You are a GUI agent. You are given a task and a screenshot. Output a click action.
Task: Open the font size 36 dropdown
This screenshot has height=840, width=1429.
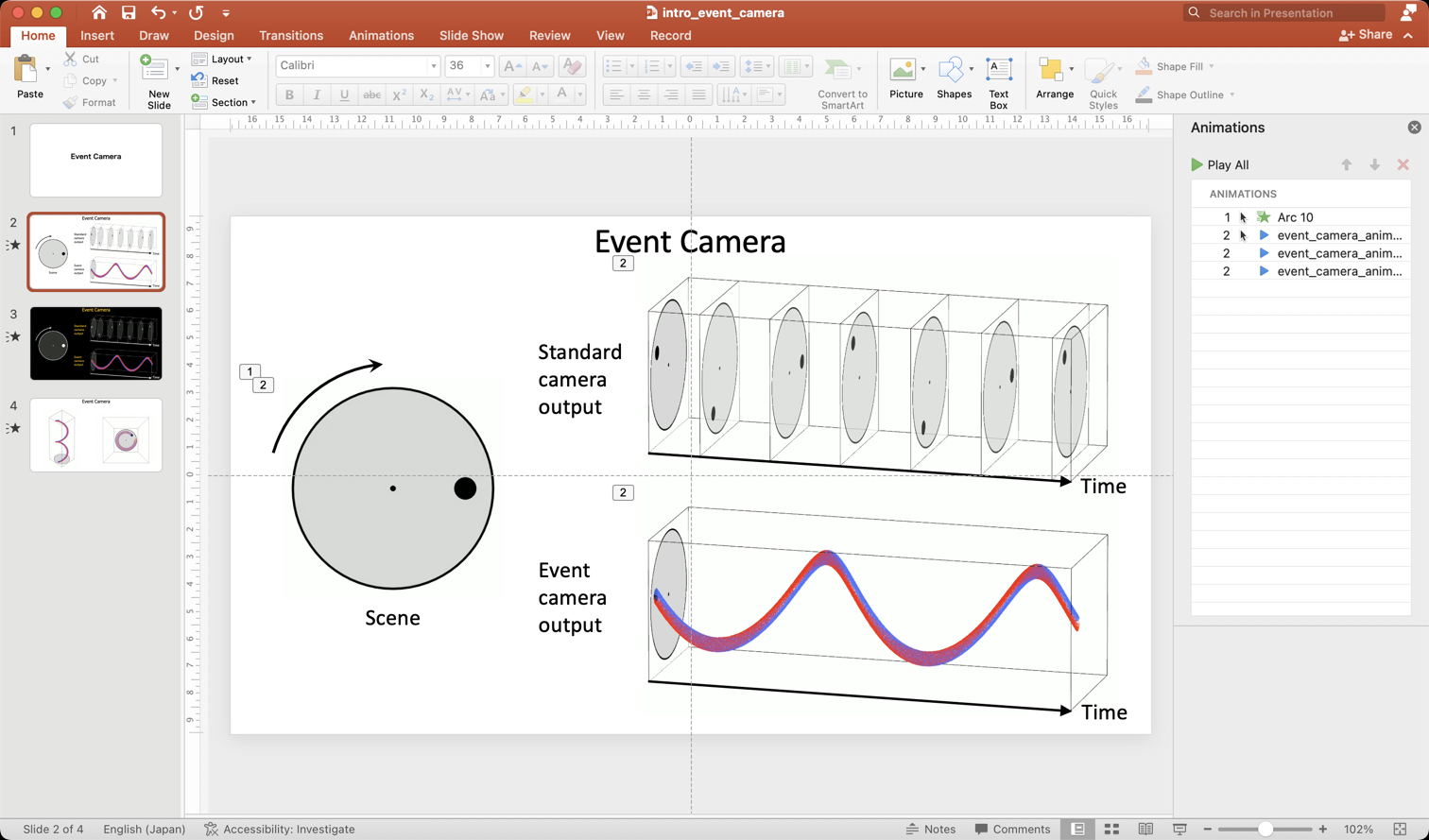tap(489, 66)
